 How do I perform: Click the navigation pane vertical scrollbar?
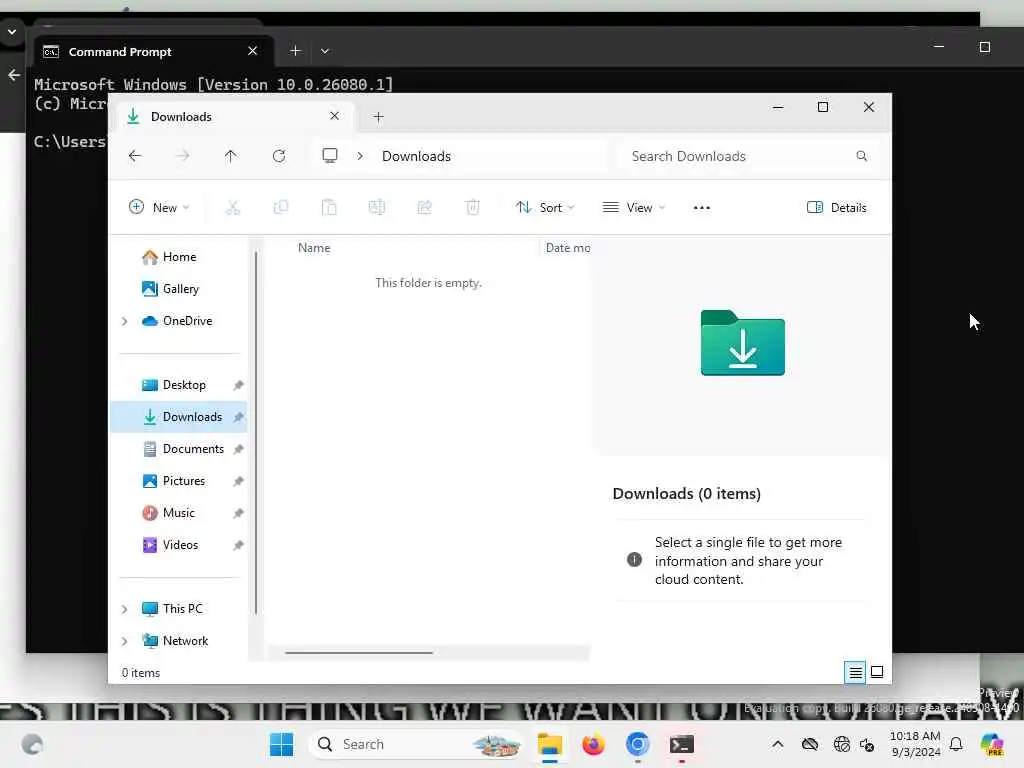click(x=256, y=432)
